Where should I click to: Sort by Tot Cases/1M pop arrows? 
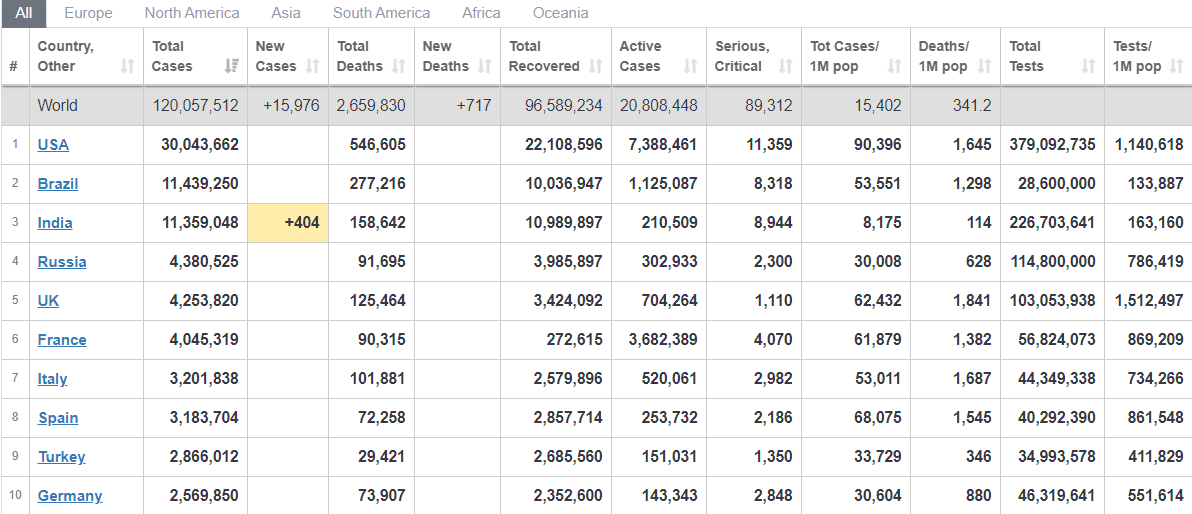coord(895,67)
